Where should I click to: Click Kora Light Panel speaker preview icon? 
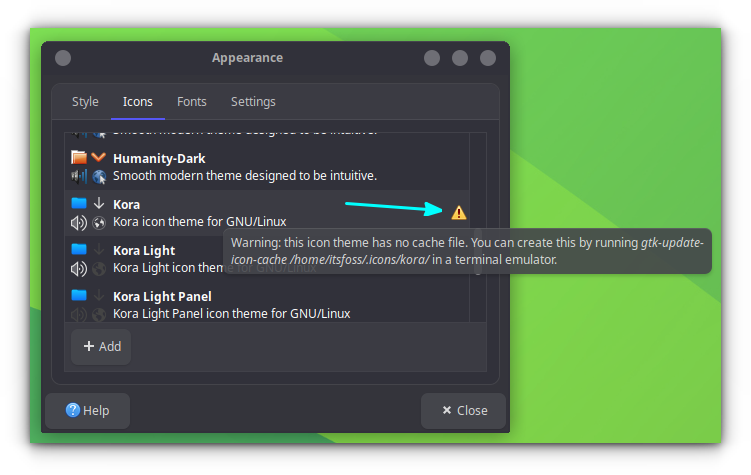[79, 314]
